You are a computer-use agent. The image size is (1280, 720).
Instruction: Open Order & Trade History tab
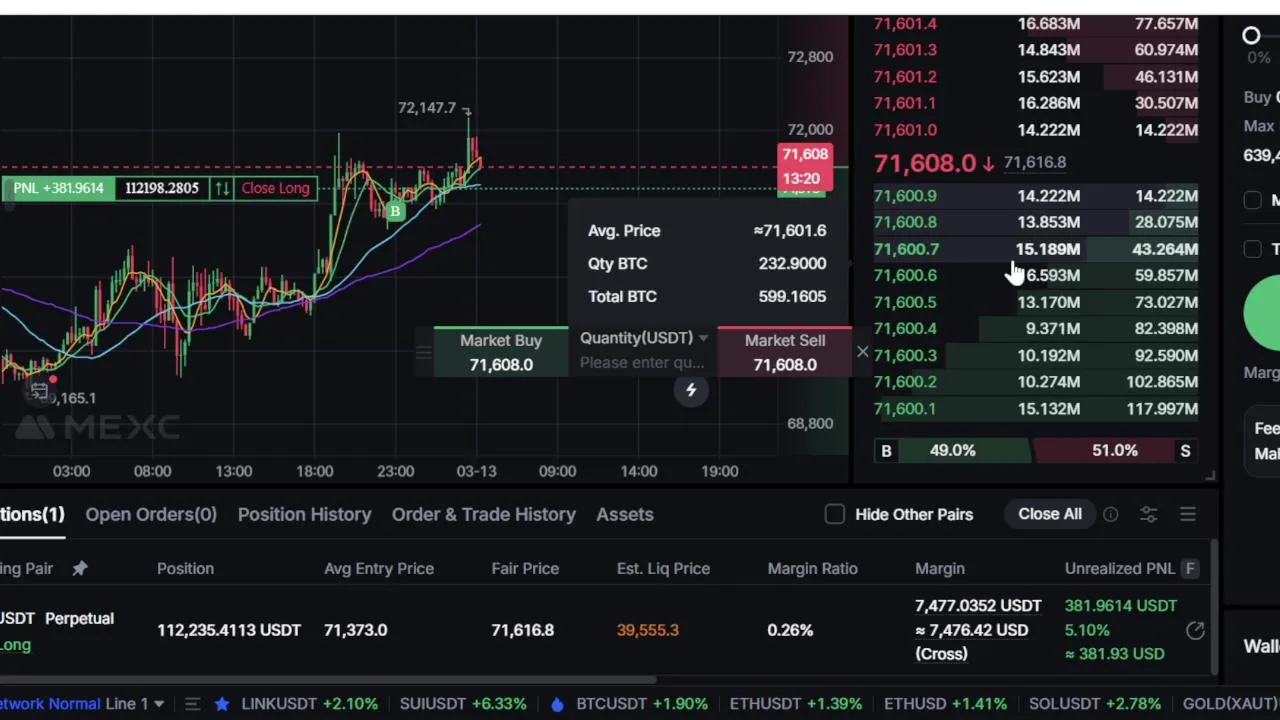pos(484,514)
